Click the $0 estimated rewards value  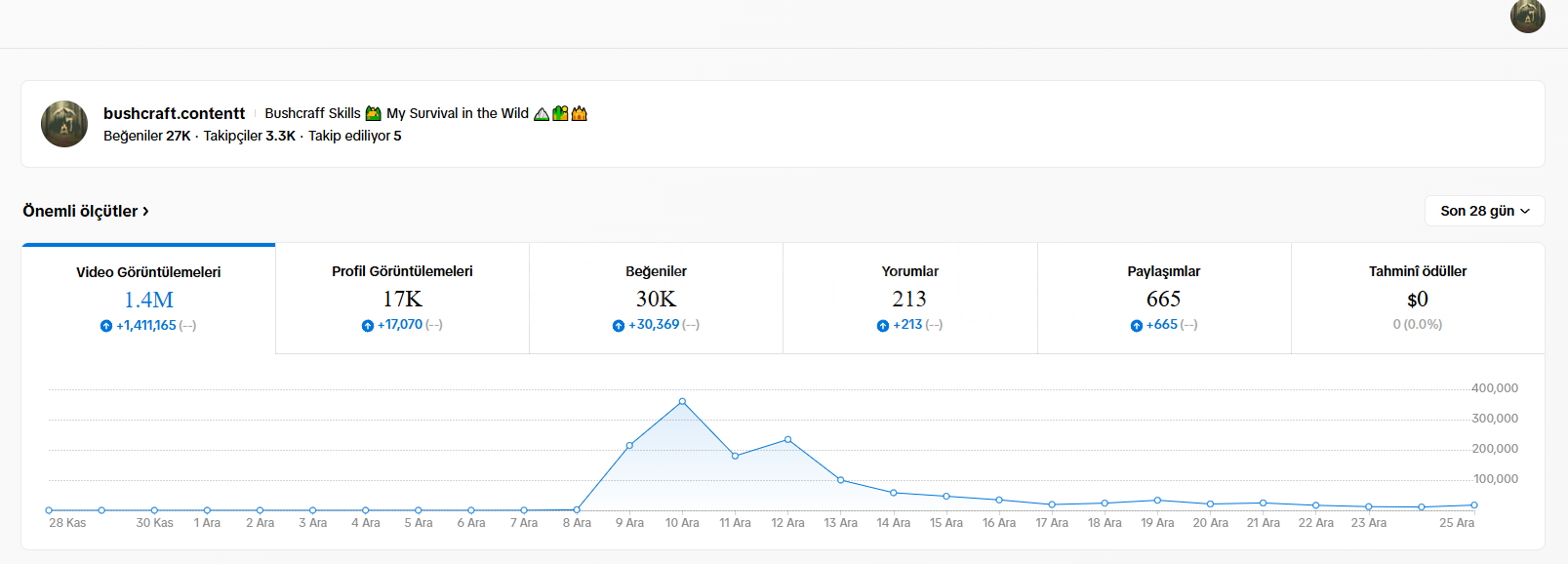coord(1418,299)
